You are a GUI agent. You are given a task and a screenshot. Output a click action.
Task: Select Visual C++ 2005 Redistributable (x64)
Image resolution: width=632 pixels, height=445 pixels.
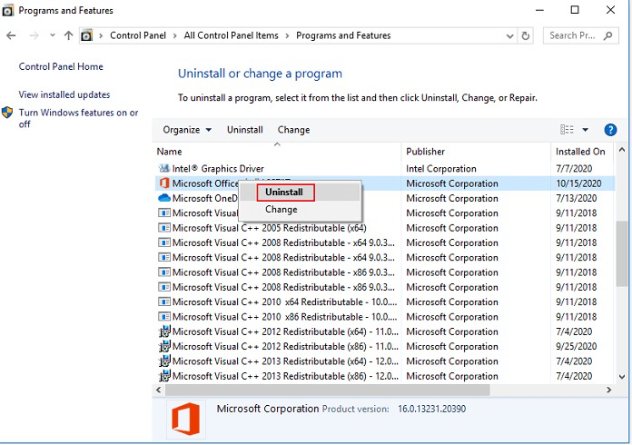click(269, 228)
